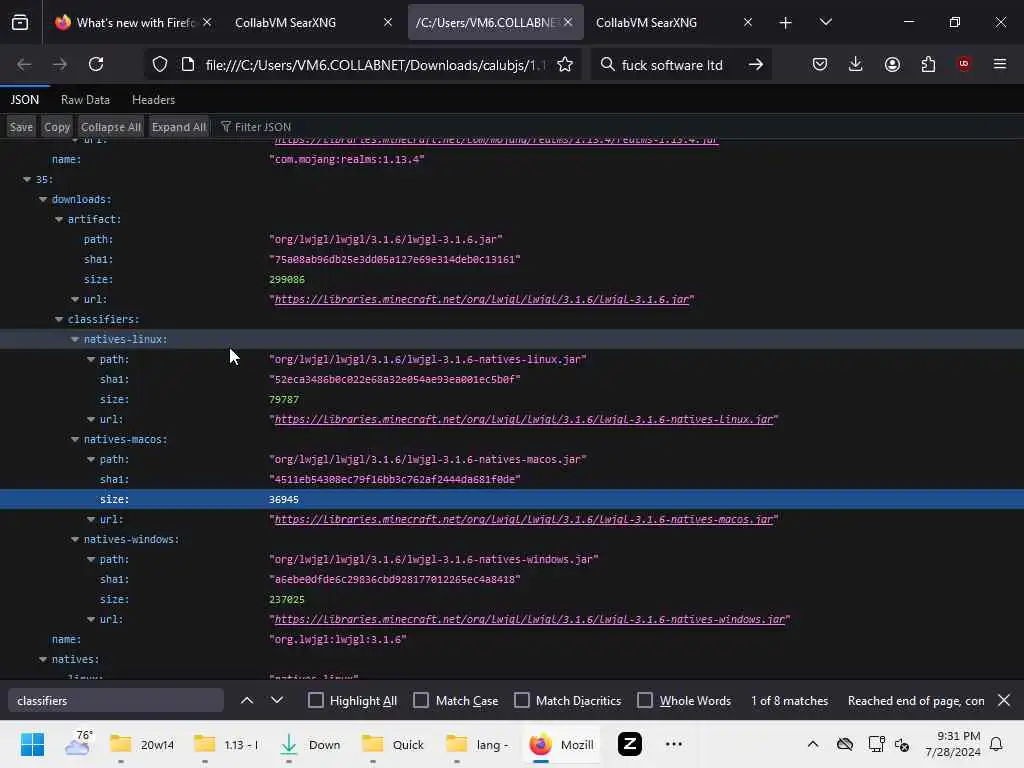The height and width of the screenshot is (768, 1024).
Task: Enable Highlight All checkbox
Action: [315, 700]
